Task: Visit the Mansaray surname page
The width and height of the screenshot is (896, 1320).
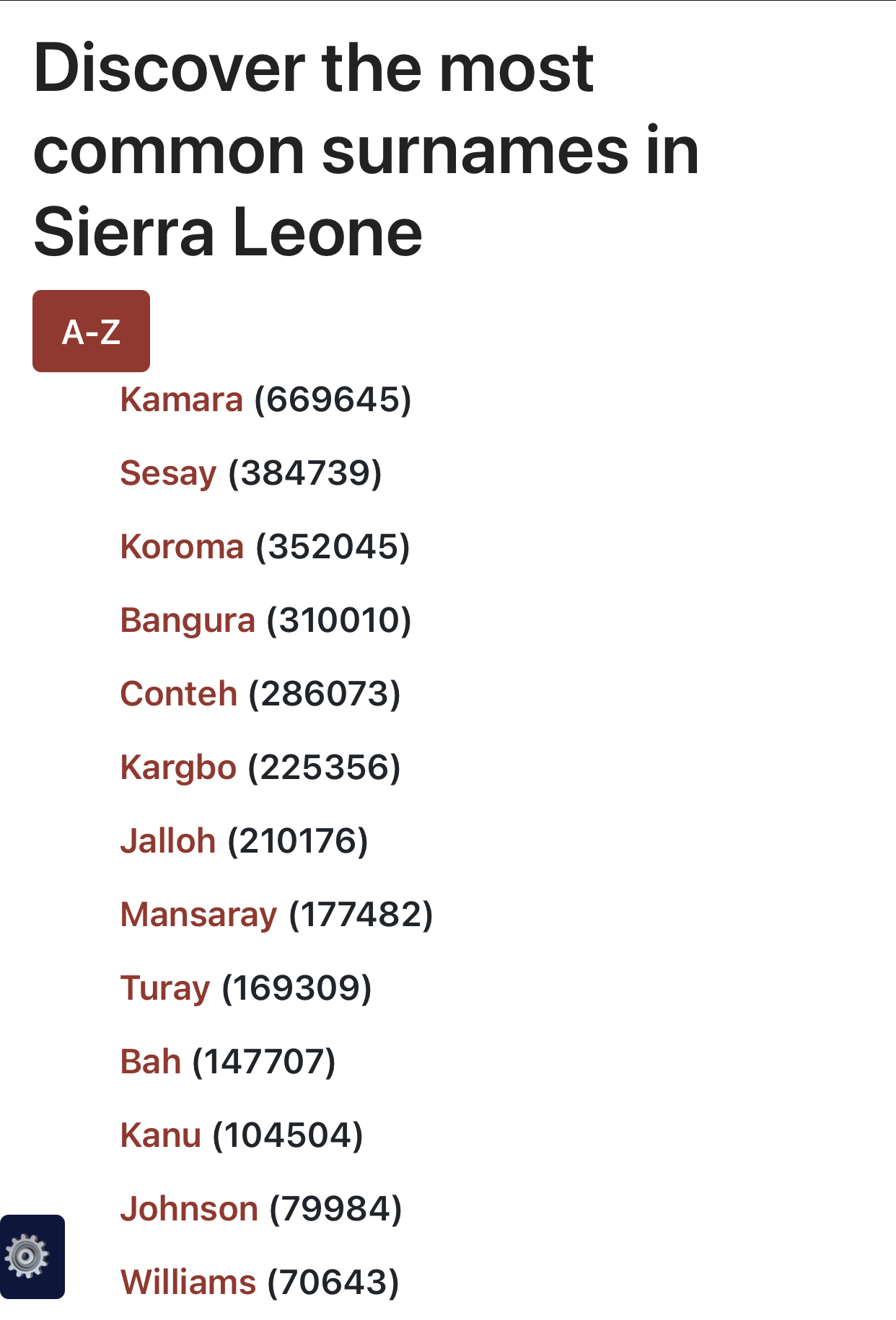Action: [198, 915]
